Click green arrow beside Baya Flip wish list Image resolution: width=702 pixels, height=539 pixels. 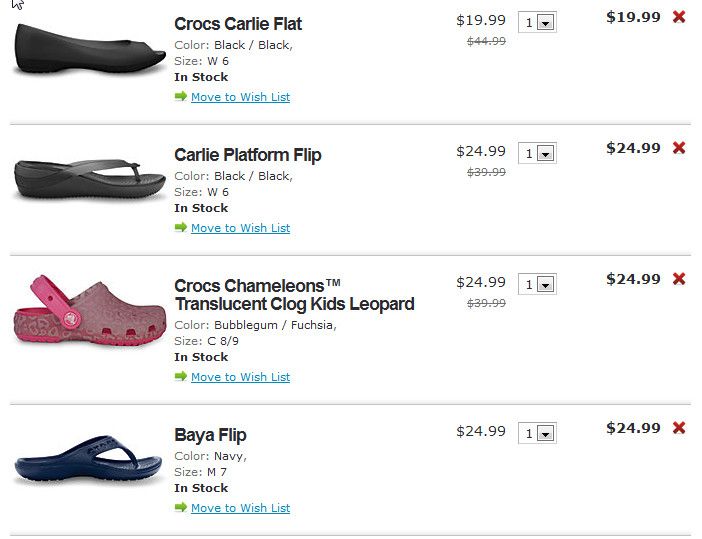(x=181, y=508)
